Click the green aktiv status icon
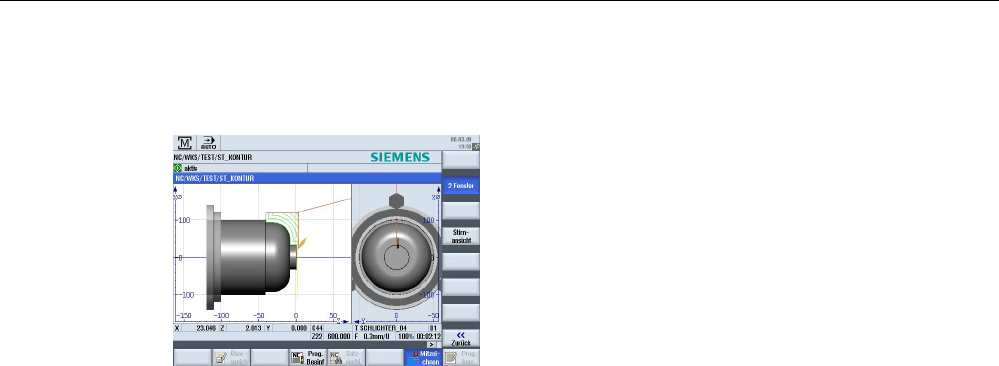This screenshot has width=999, height=366. coord(178,168)
